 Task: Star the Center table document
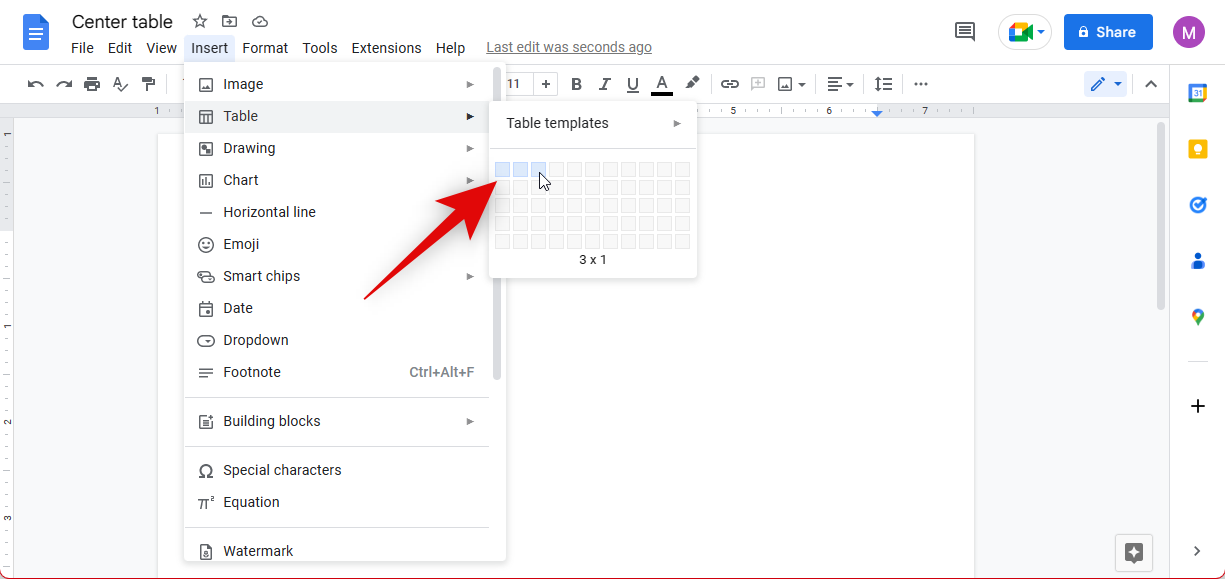(200, 22)
